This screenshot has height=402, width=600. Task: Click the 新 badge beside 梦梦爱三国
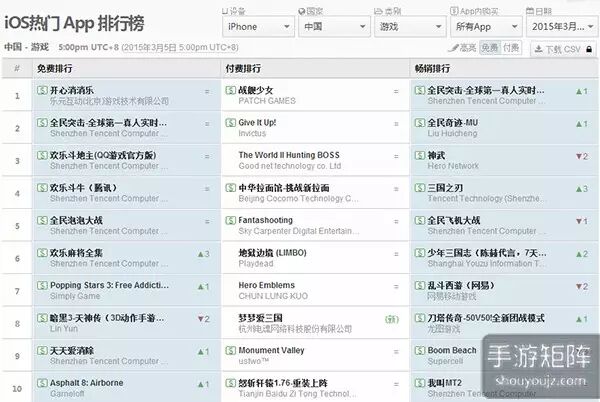coord(392,319)
